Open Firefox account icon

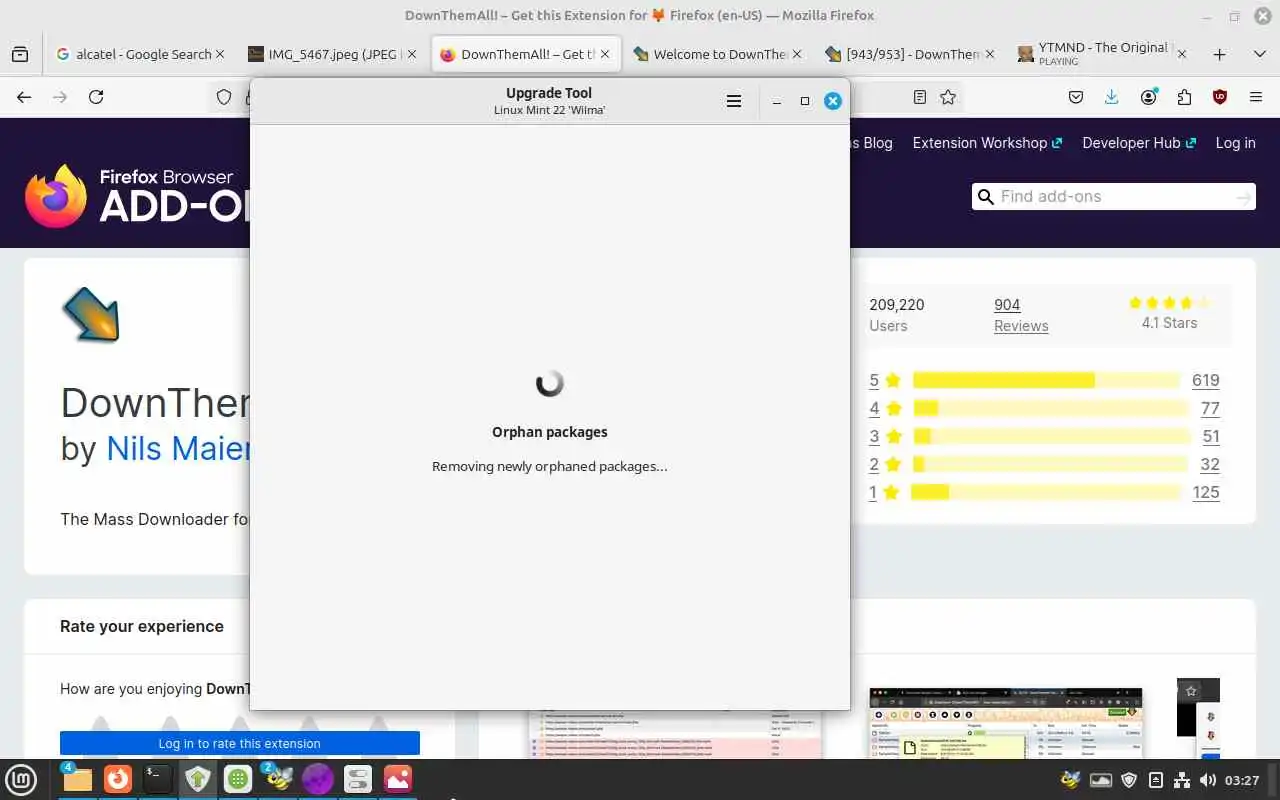[x=1149, y=97]
